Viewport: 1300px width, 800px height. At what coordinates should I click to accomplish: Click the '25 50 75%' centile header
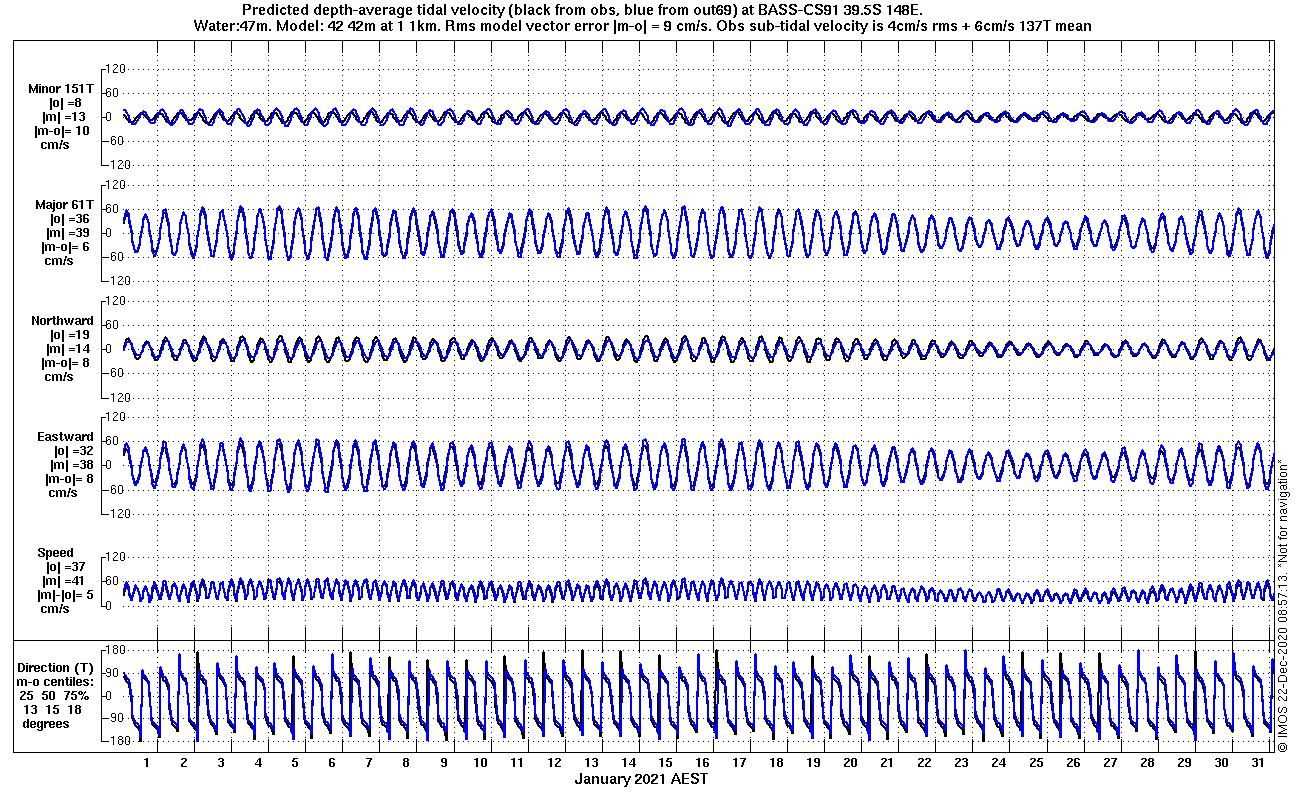pyautogui.click(x=53, y=695)
